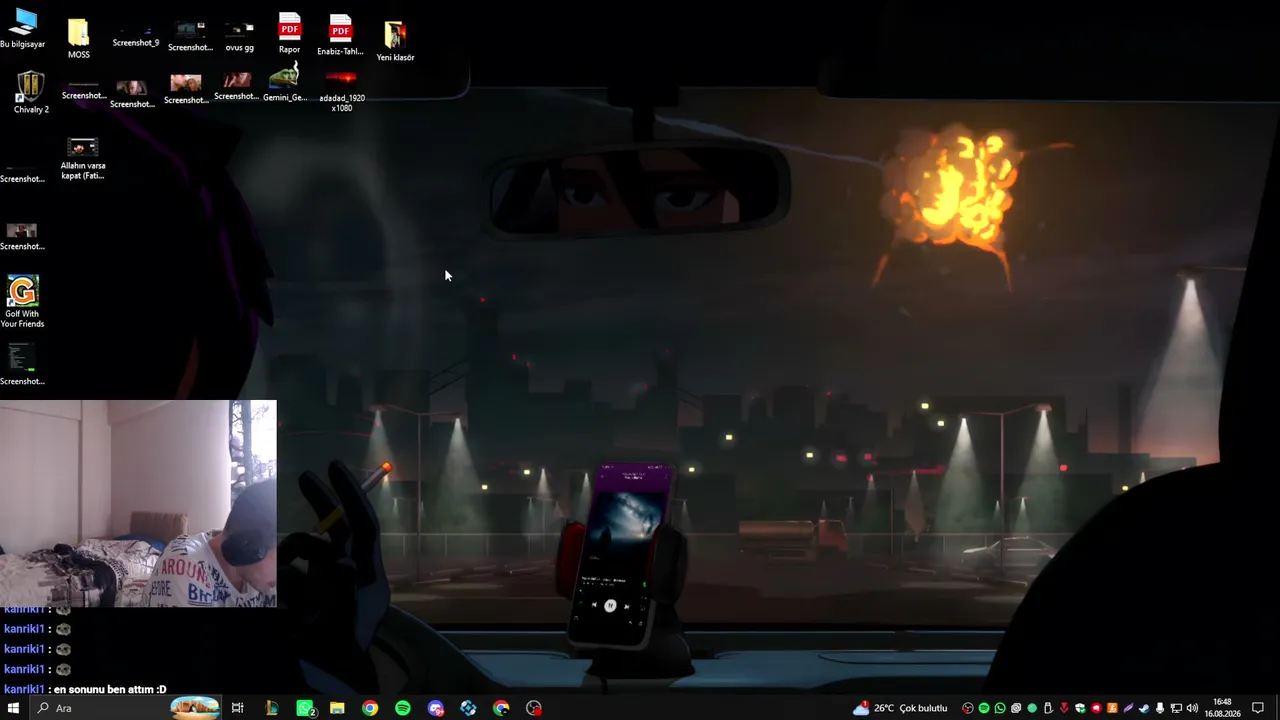Open WhatsApp from the taskbar pinned apps
The width and height of the screenshot is (1280, 720).
point(305,708)
